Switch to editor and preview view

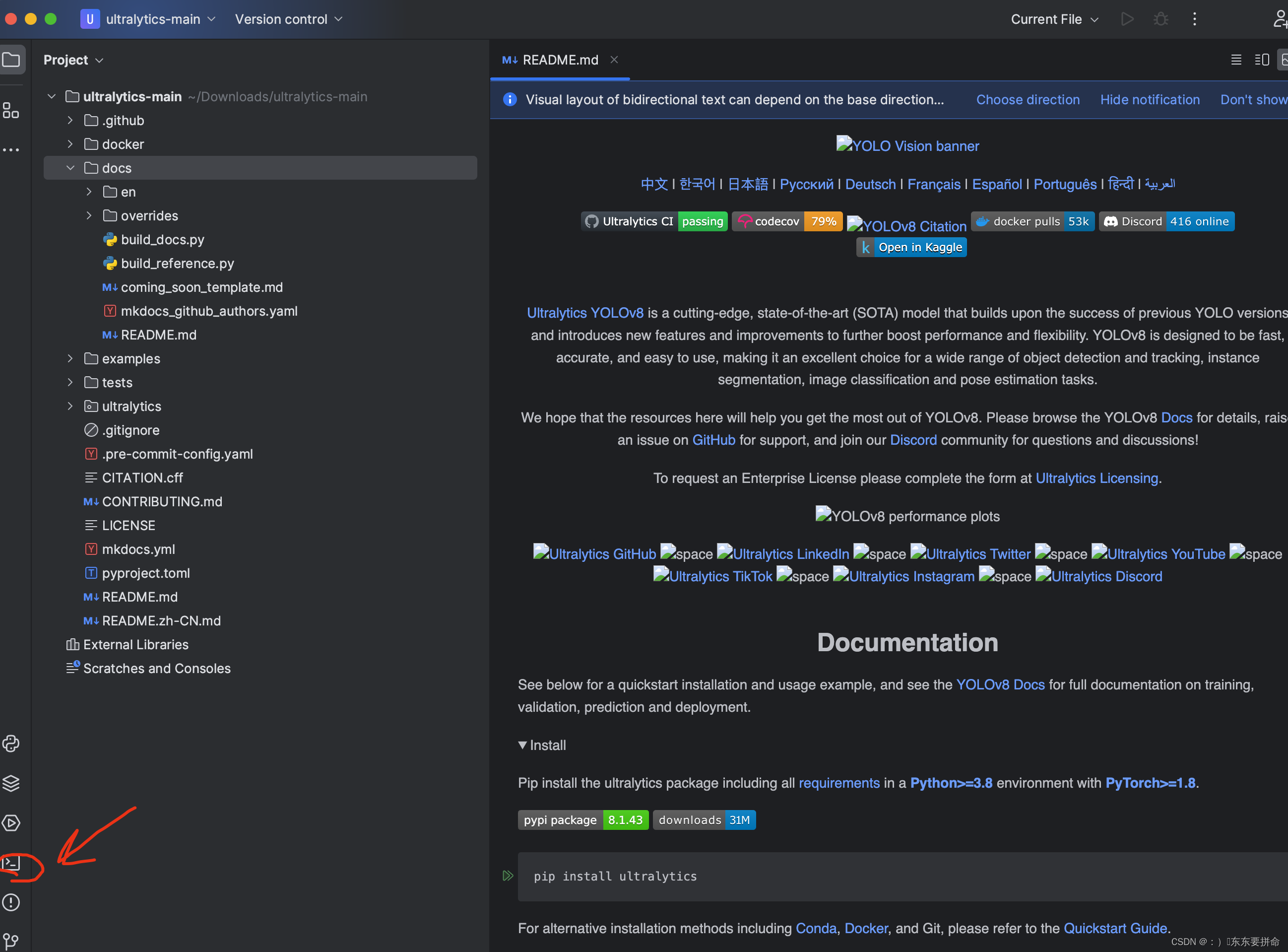pos(1261,60)
